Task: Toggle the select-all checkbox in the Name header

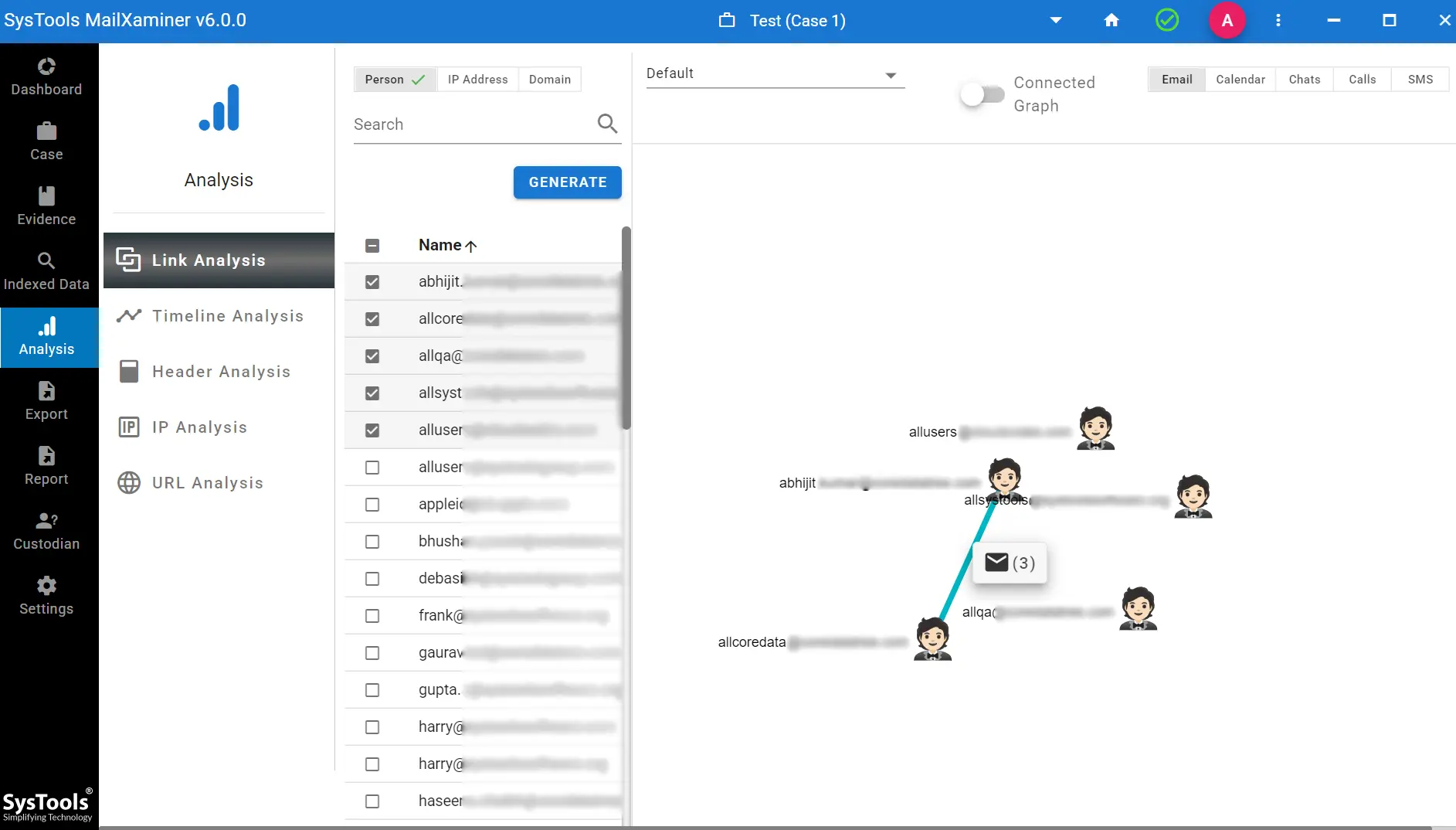Action: pos(372,246)
